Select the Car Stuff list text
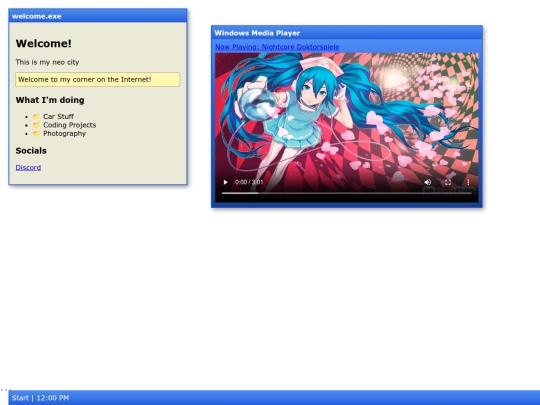Image resolution: width=540 pixels, height=405 pixels. coord(58,116)
